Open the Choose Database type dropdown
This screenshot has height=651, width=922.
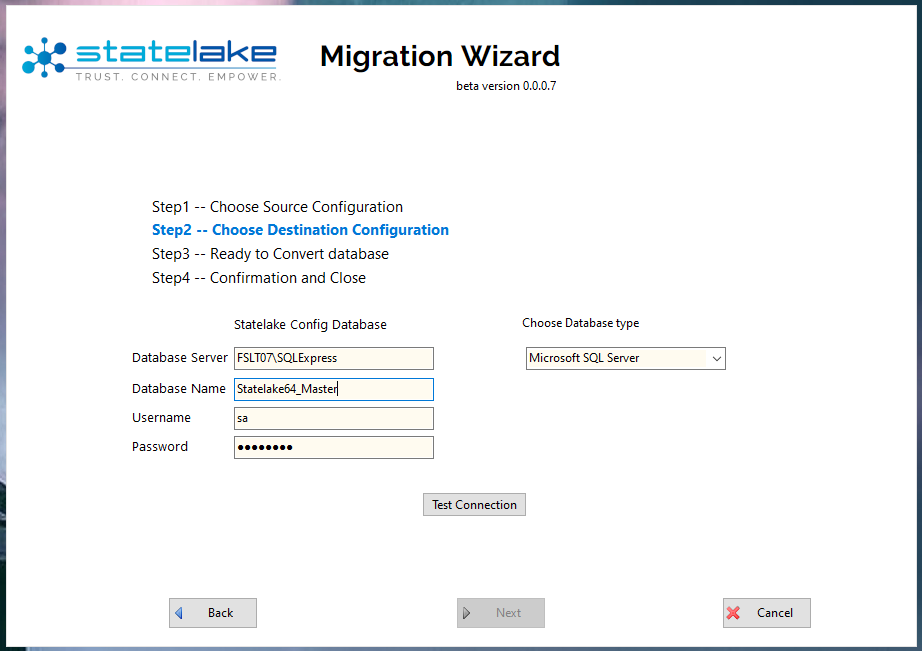coord(626,358)
